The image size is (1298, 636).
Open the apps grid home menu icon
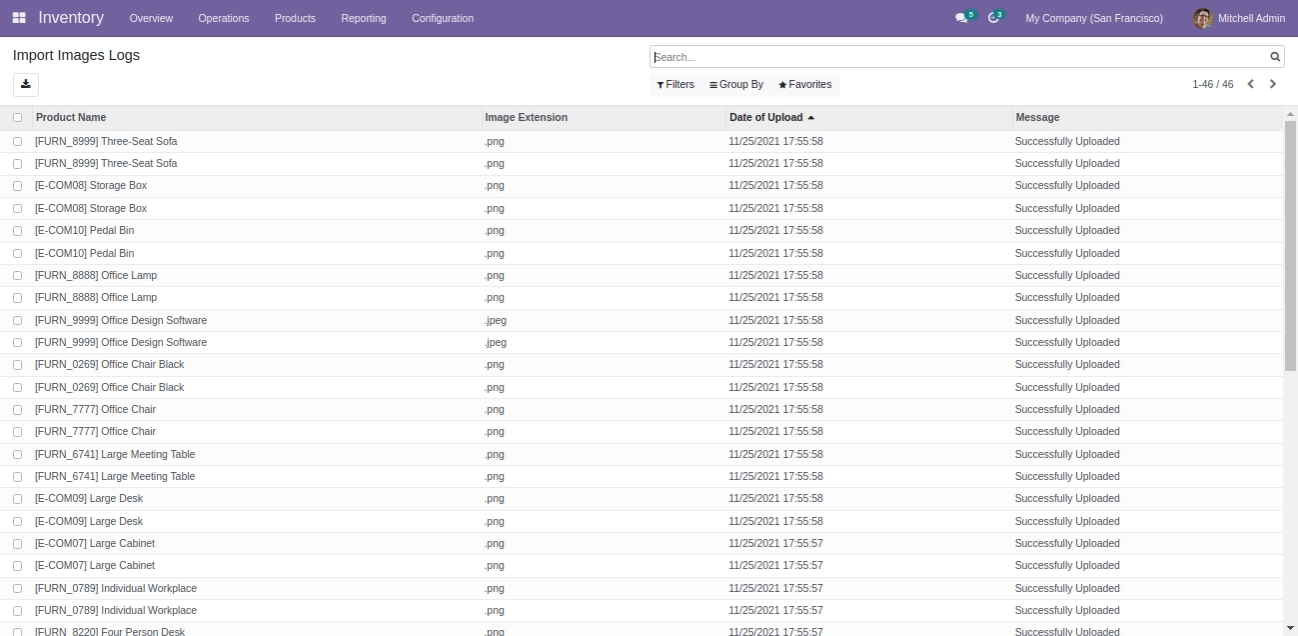click(x=19, y=18)
